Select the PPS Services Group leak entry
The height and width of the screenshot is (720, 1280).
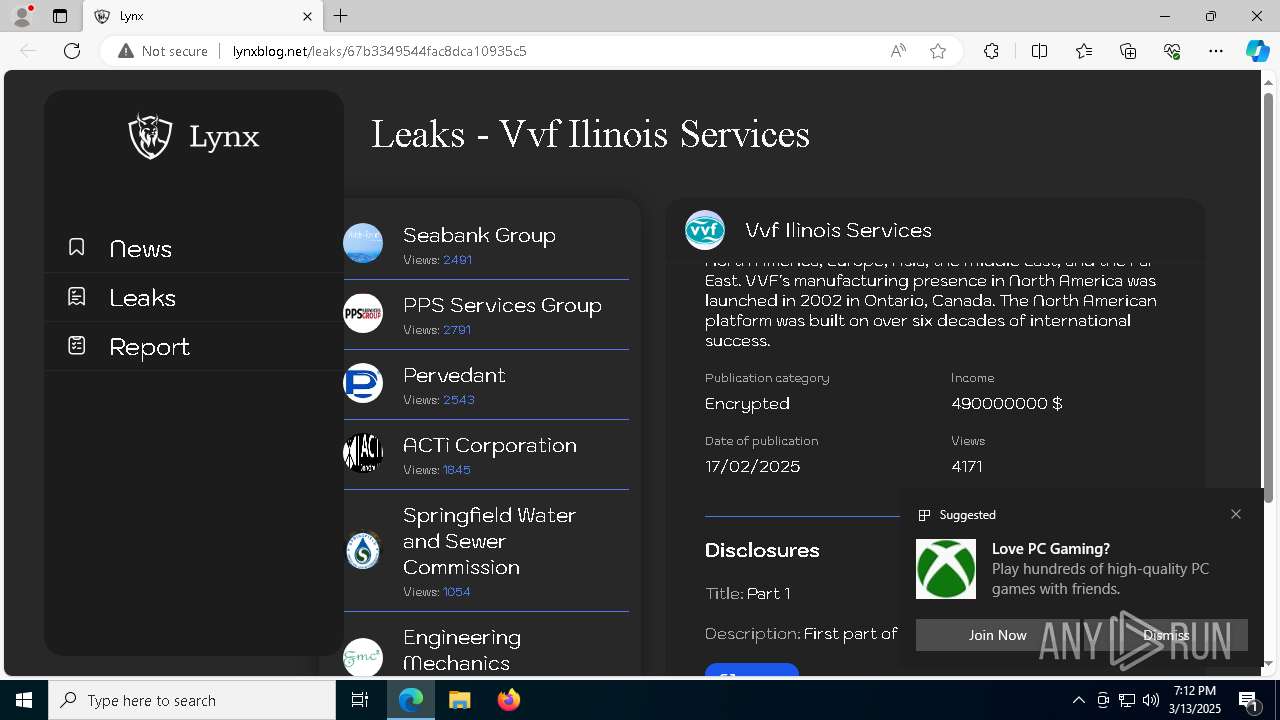tap(486, 314)
